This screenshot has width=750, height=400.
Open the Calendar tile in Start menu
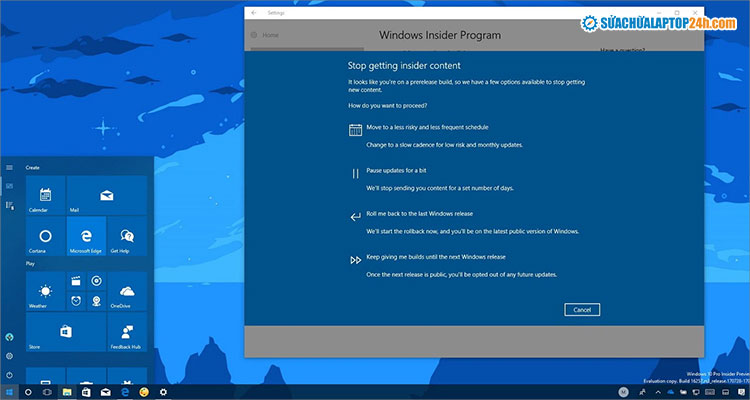[45, 195]
